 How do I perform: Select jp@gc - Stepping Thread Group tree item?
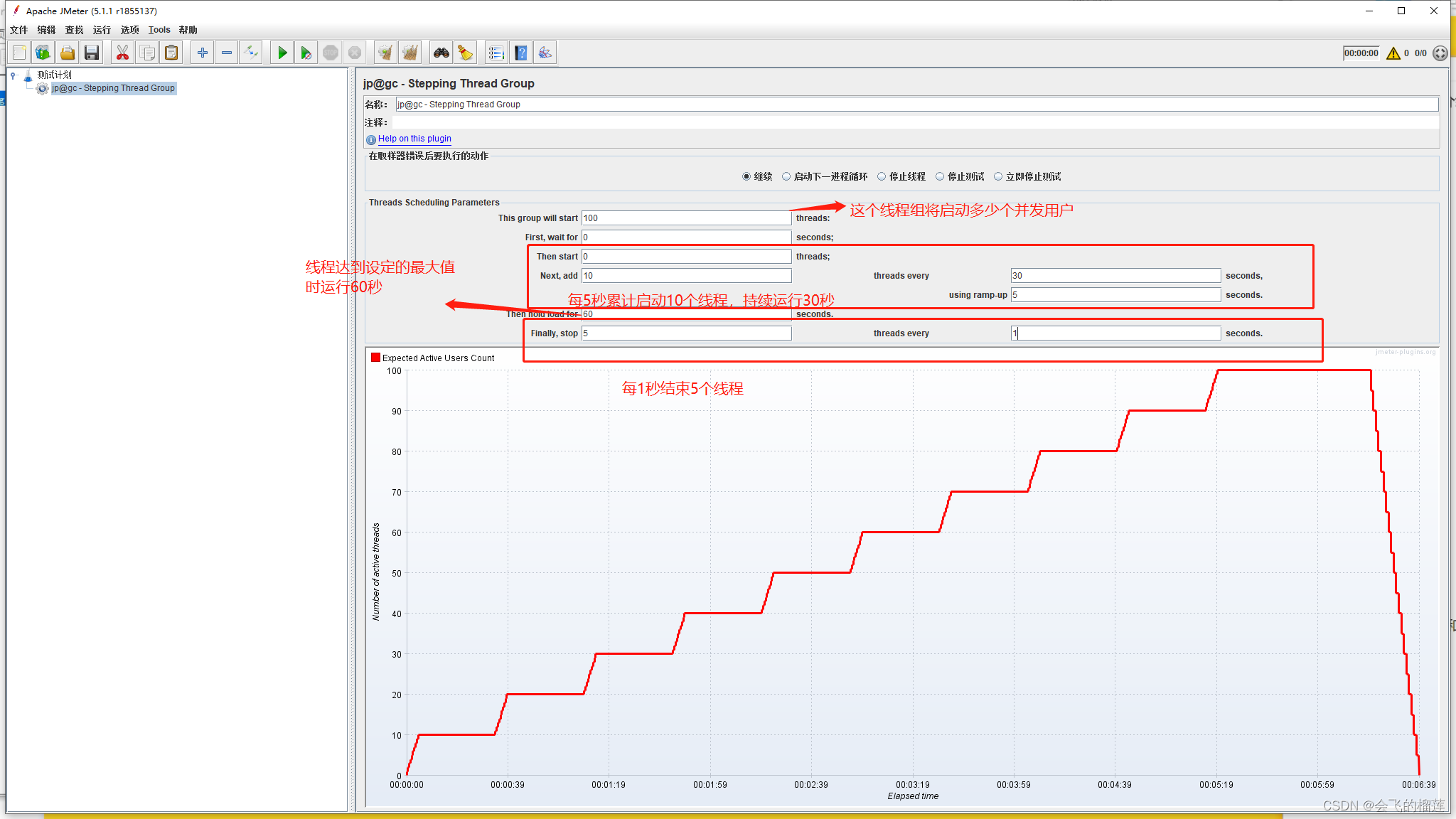[x=113, y=88]
